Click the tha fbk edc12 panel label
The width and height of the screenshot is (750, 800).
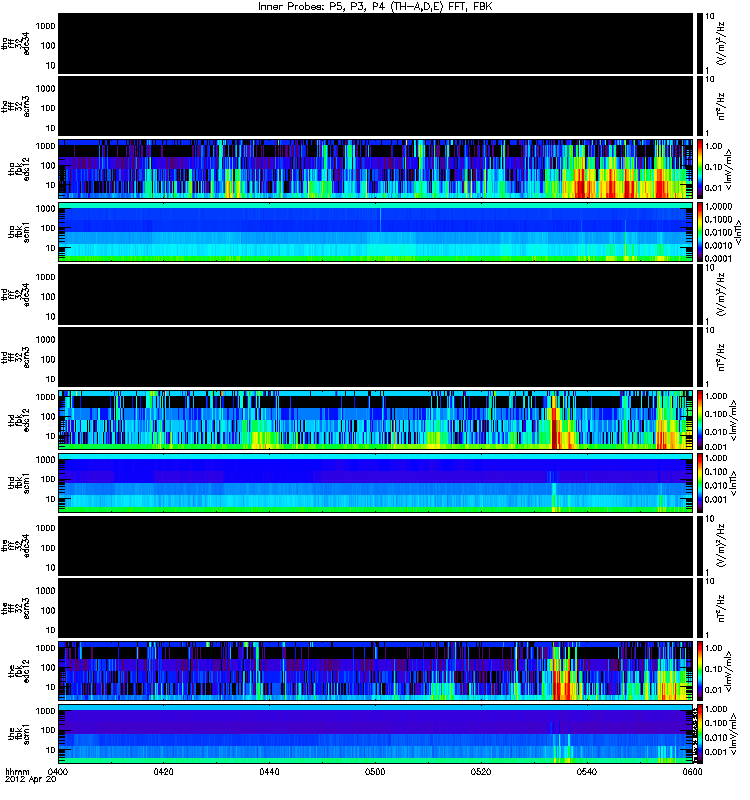(x=19, y=169)
